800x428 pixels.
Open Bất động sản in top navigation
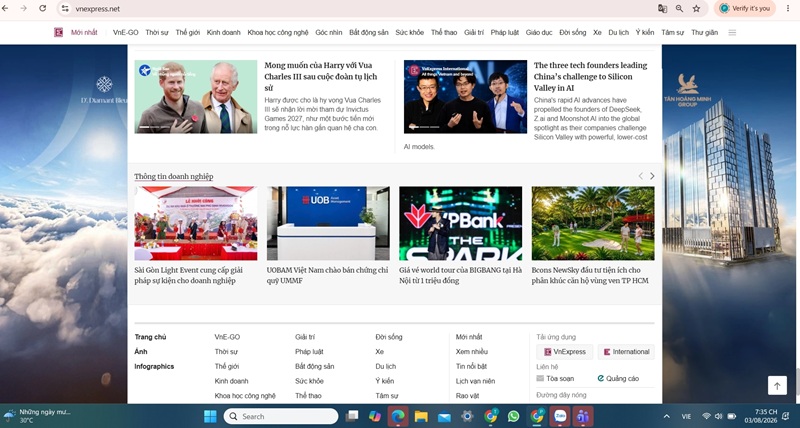coord(369,32)
